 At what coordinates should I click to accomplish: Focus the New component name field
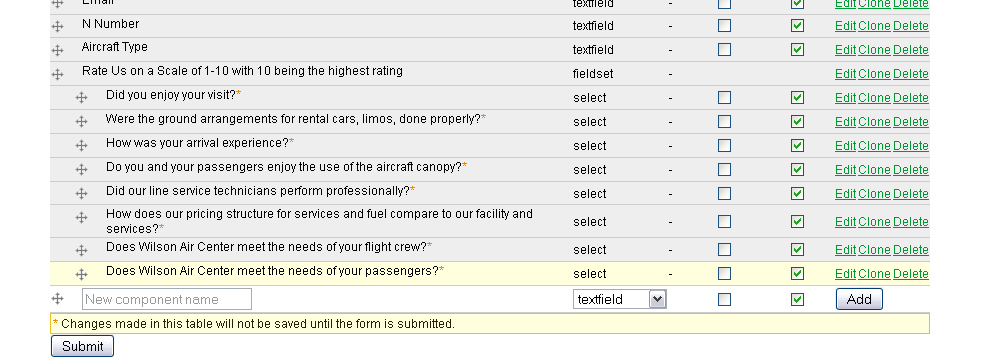tap(167, 299)
